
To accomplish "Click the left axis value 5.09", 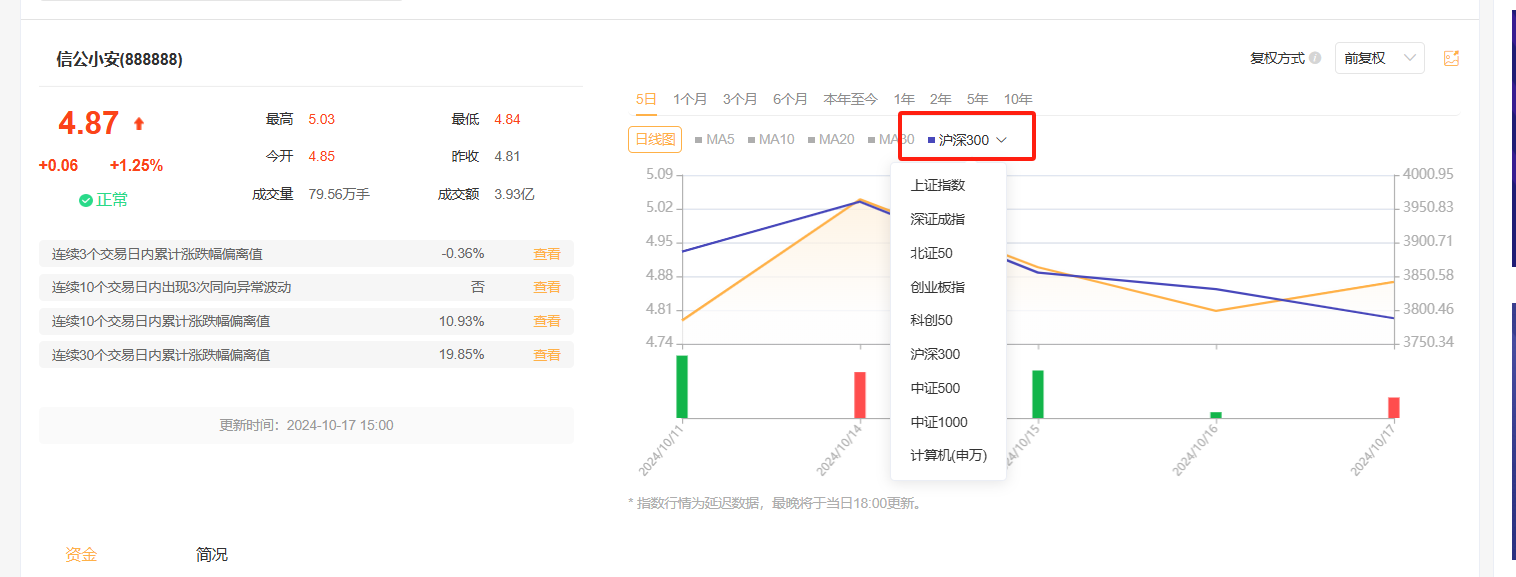I will (x=657, y=174).
